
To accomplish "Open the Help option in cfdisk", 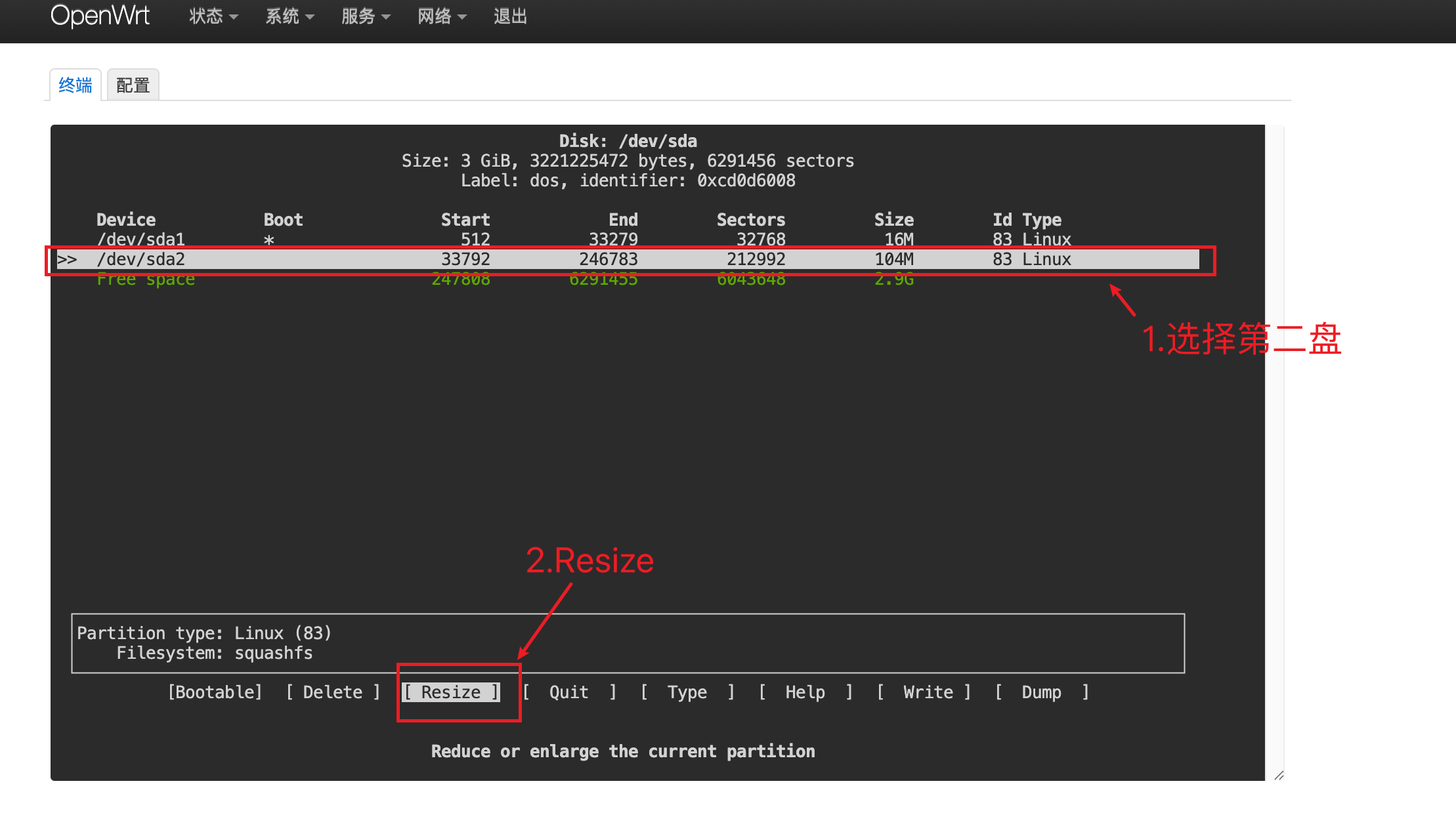I will [x=805, y=692].
